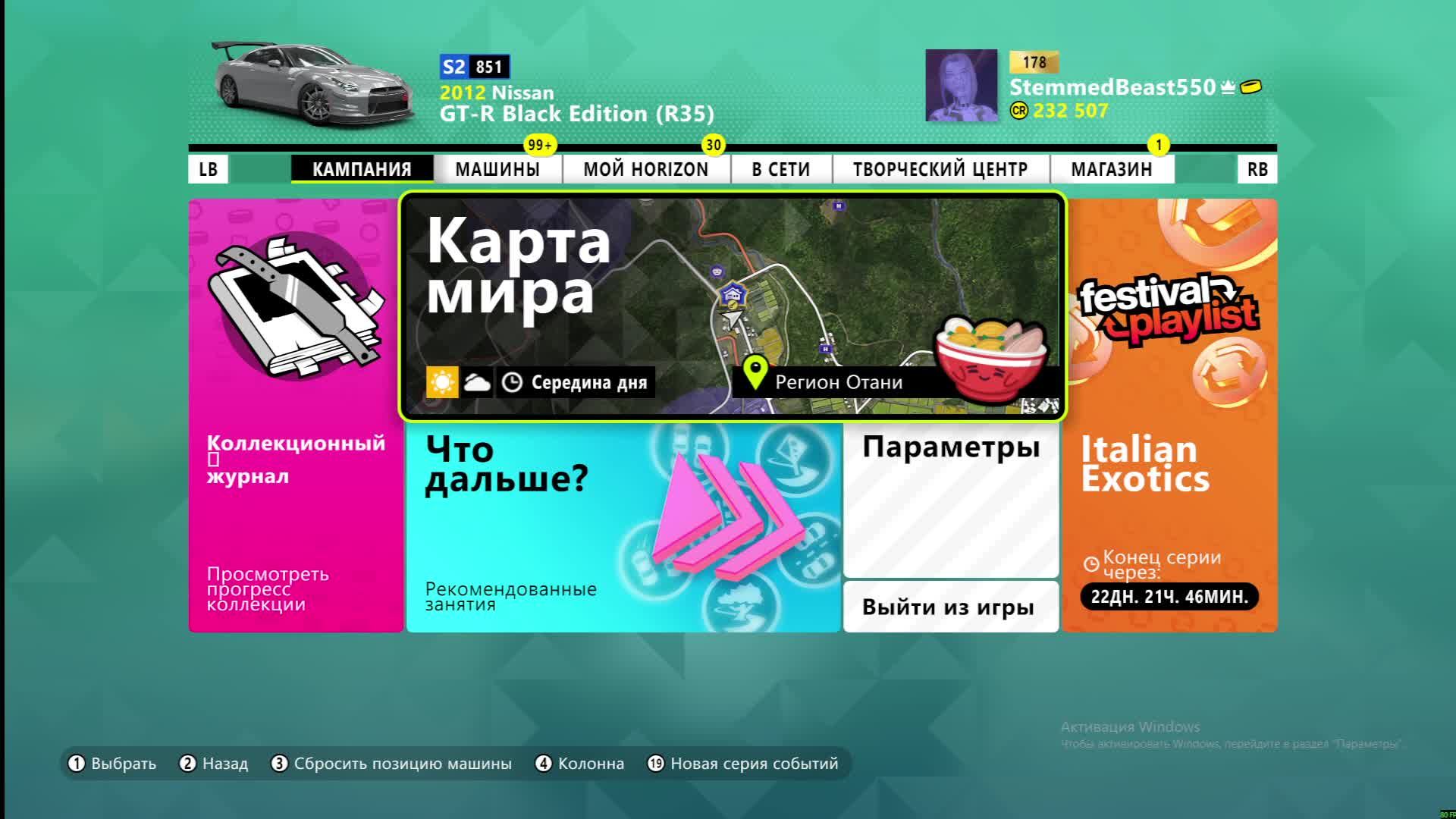
Task: Click the Колонна hint
Action: [x=579, y=764]
